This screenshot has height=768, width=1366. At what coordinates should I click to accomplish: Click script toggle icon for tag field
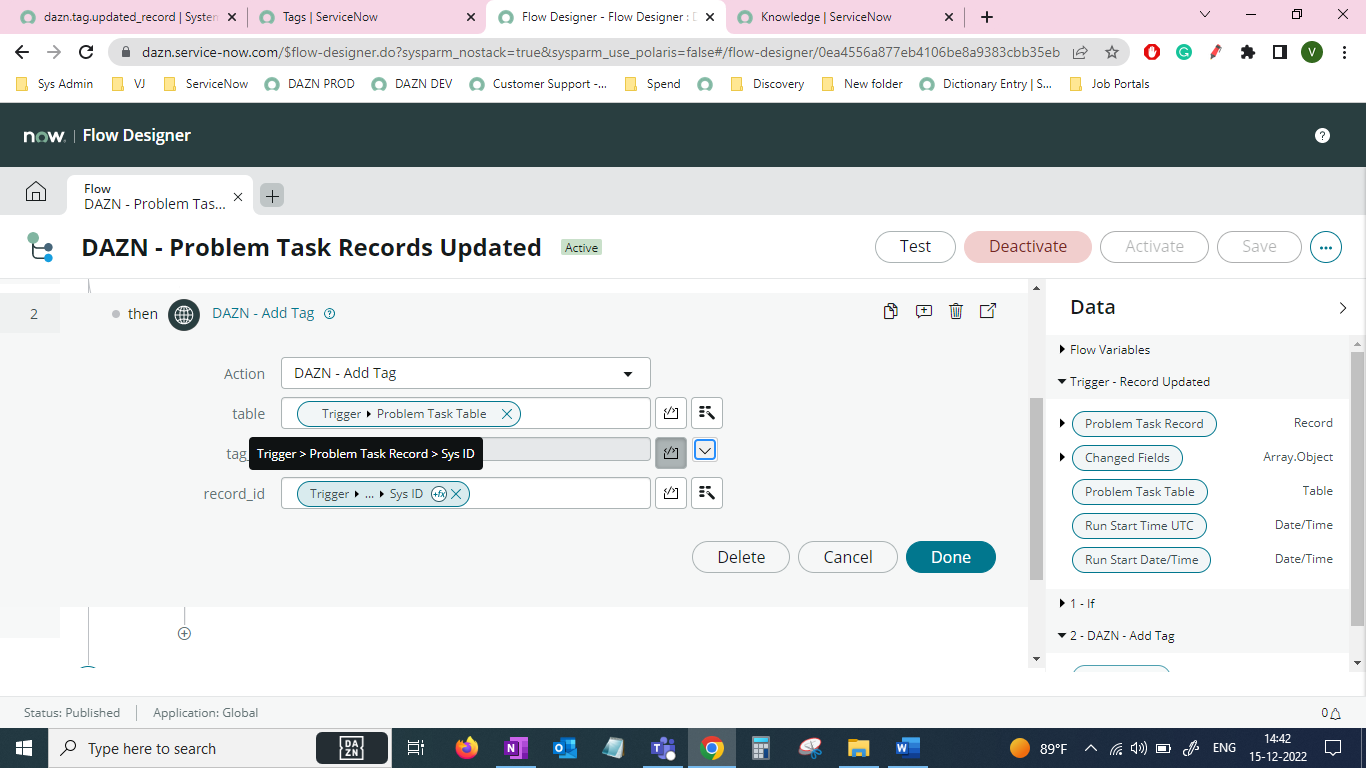pos(671,453)
